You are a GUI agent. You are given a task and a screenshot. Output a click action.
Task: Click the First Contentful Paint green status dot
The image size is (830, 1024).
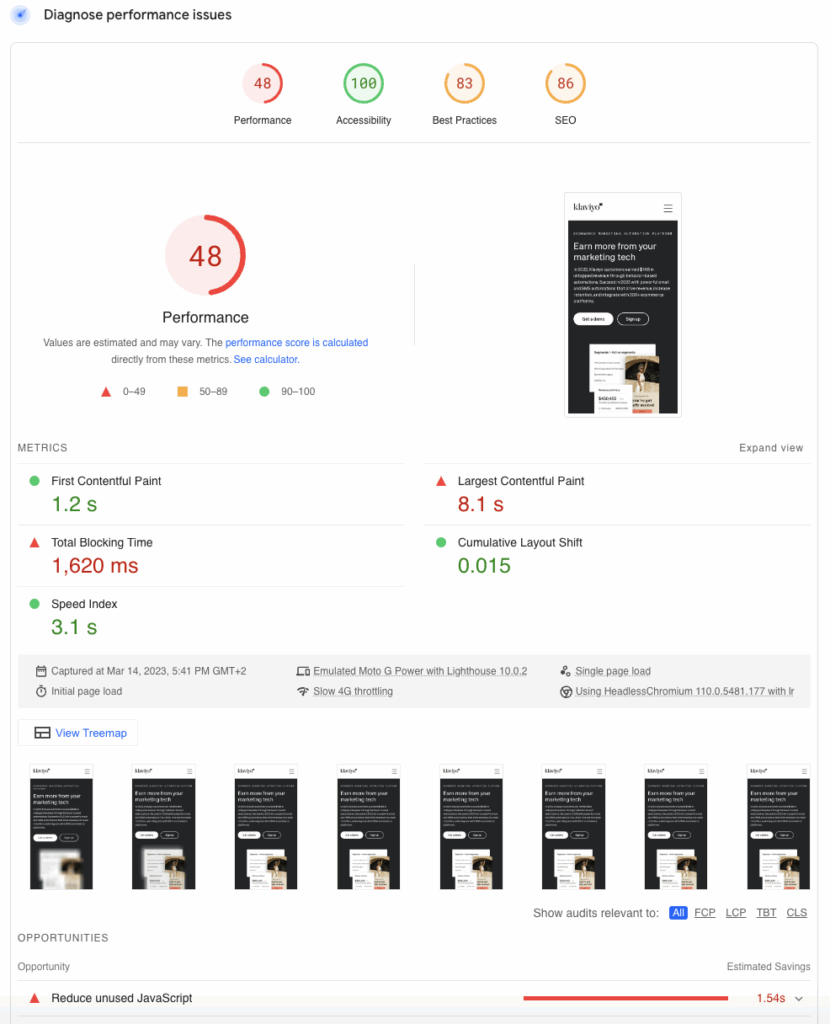(x=35, y=481)
